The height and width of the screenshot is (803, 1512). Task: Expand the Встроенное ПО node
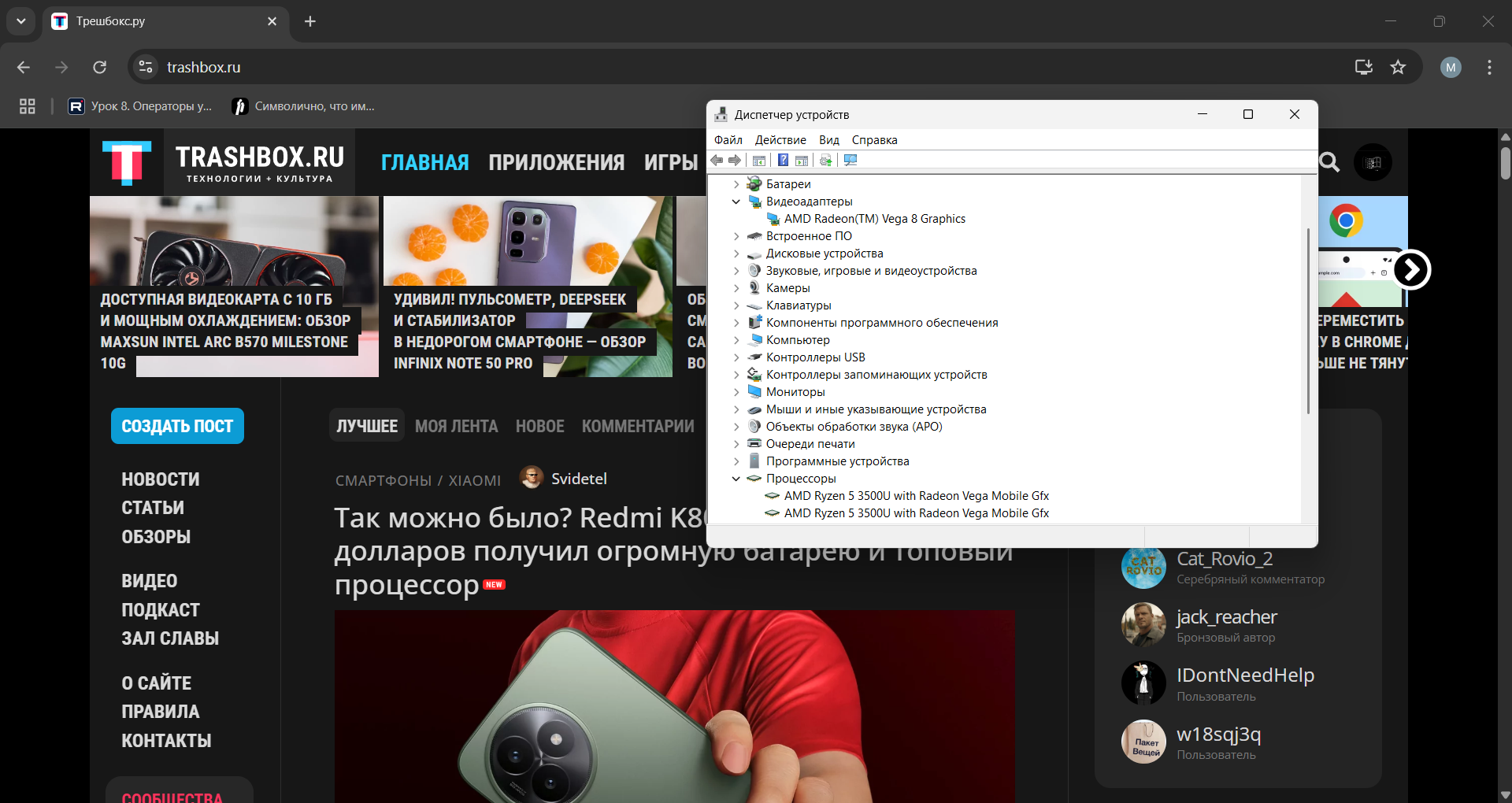736,236
